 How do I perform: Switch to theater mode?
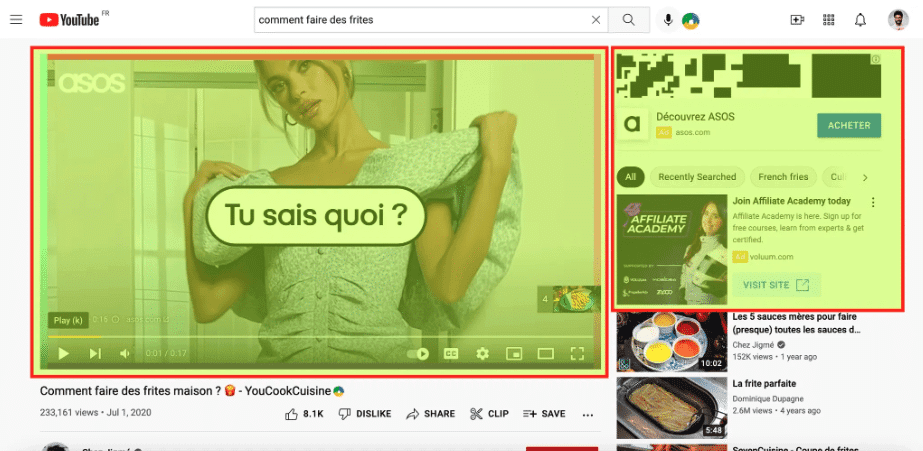pos(546,353)
